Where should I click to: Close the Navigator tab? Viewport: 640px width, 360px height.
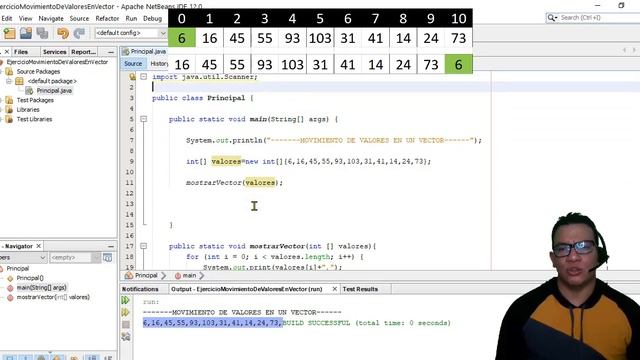point(39,246)
